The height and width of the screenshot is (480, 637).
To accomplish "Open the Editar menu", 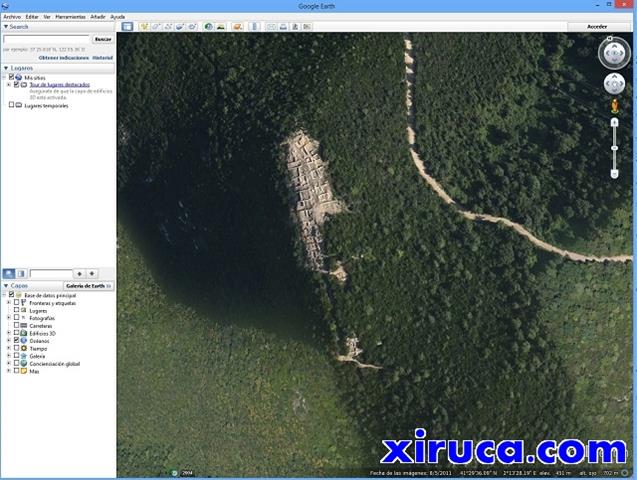I will tap(32, 17).
